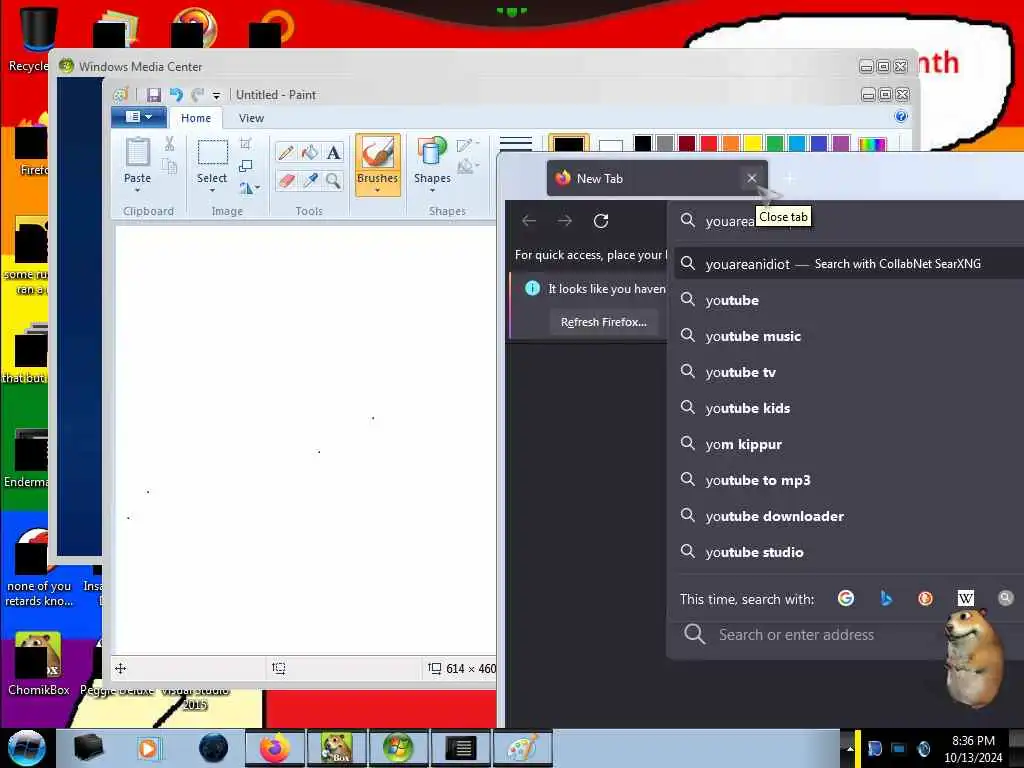Select the Color picker eyedropper tool
The image size is (1024, 768).
pyautogui.click(x=310, y=180)
